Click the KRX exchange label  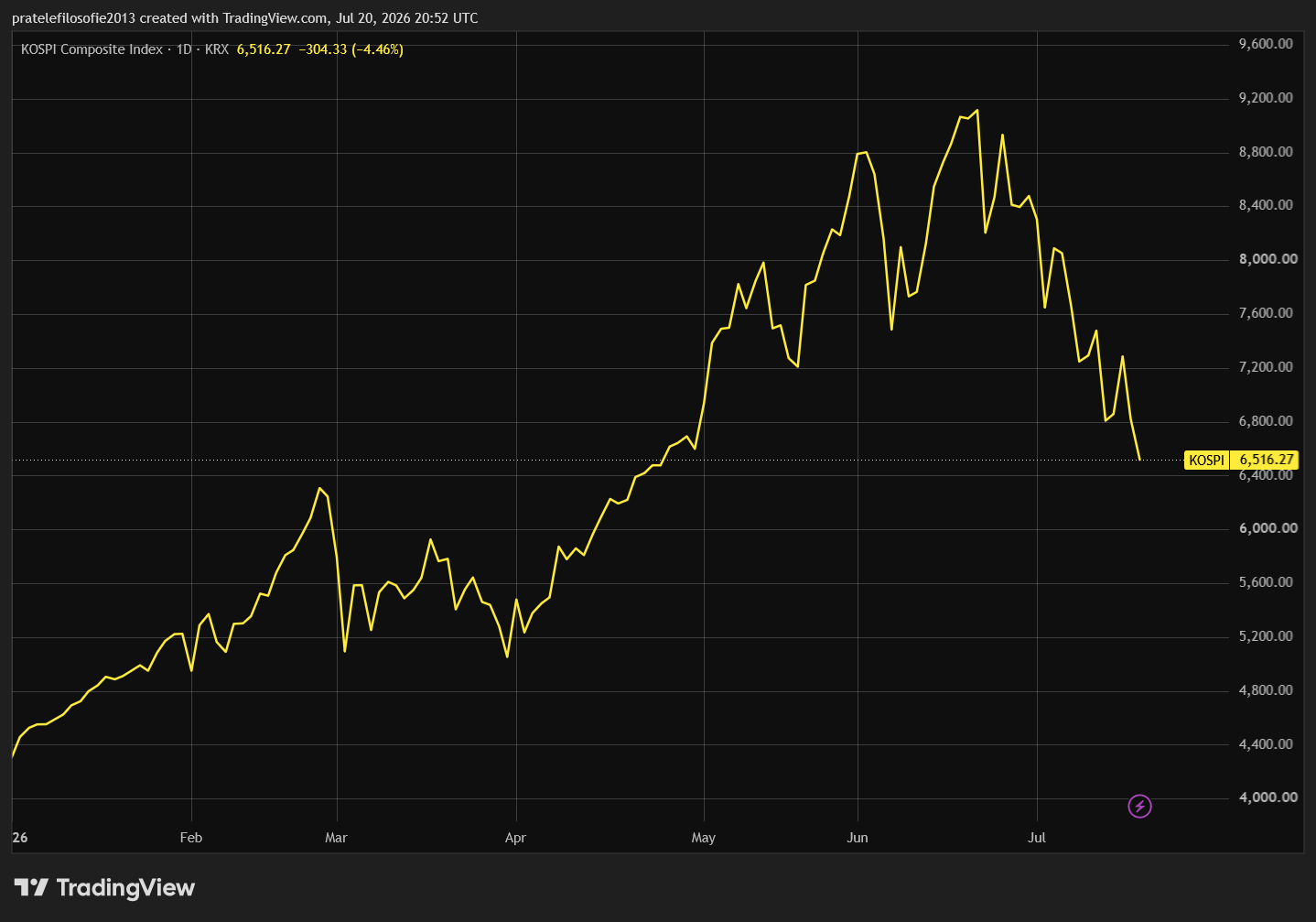(217, 49)
